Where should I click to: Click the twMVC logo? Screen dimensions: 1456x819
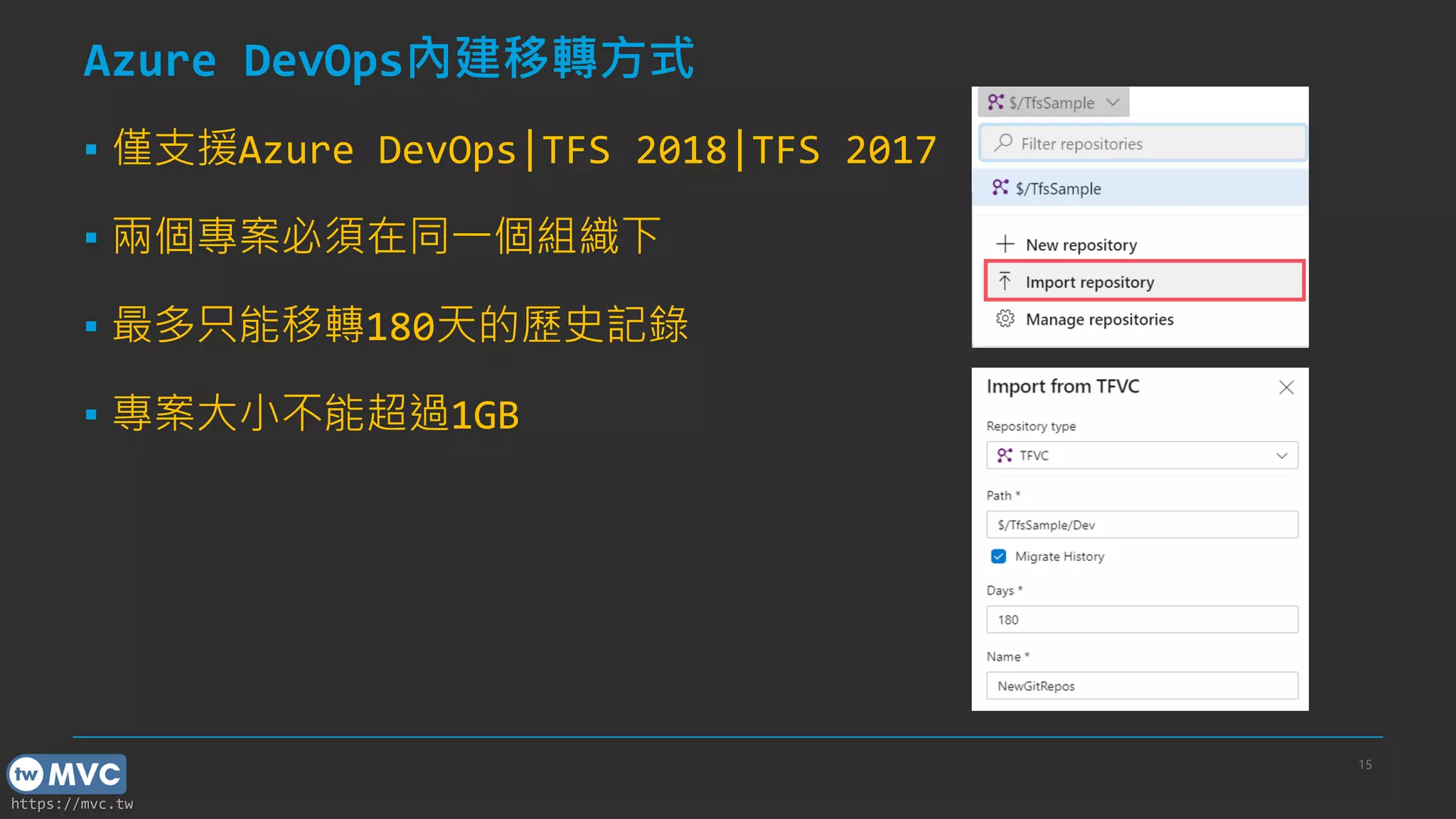coord(67,774)
